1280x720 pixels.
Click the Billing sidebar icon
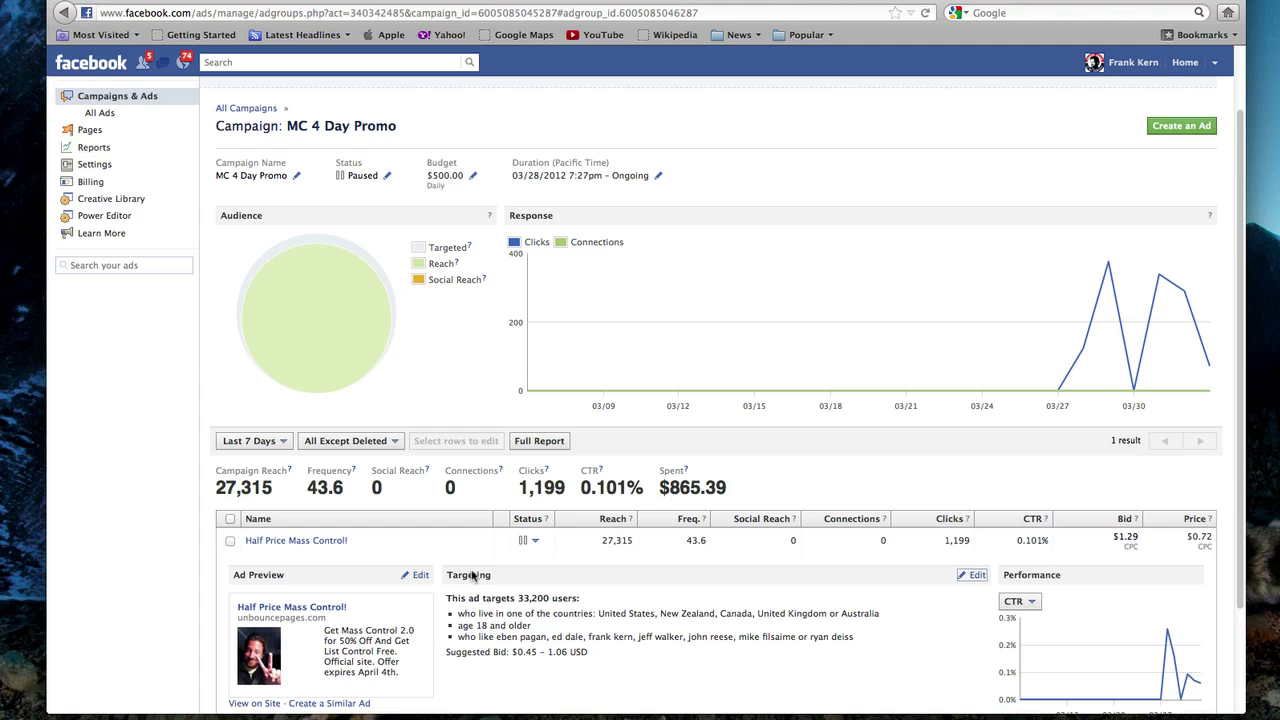click(x=67, y=182)
